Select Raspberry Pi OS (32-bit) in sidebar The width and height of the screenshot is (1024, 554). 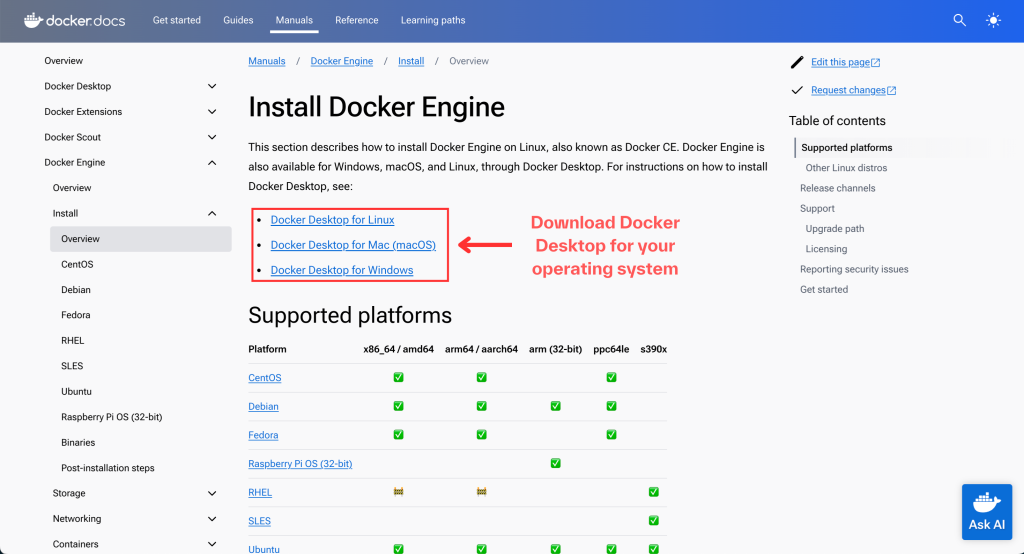coord(112,417)
